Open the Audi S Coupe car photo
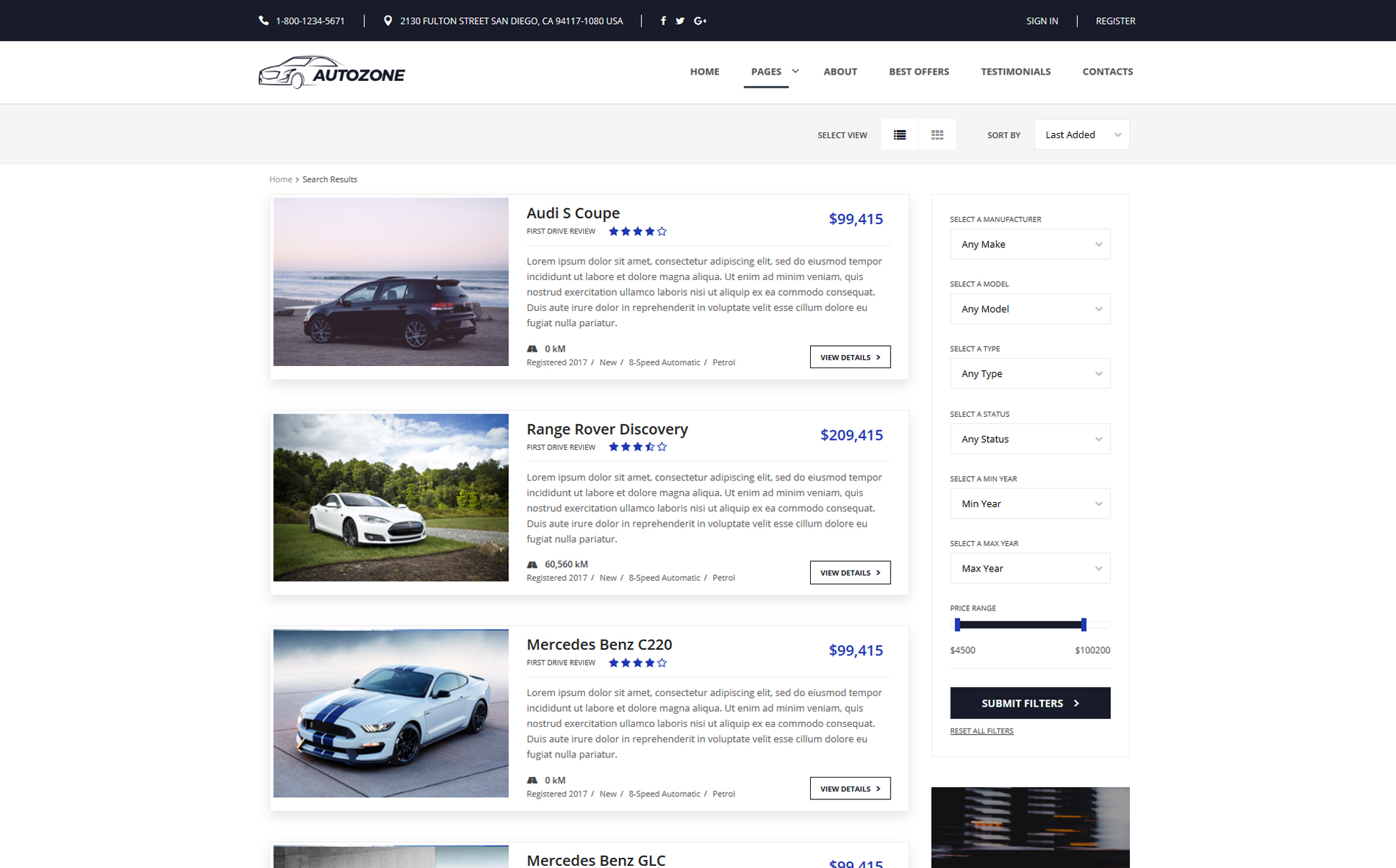Image resolution: width=1396 pixels, height=868 pixels. (391, 281)
